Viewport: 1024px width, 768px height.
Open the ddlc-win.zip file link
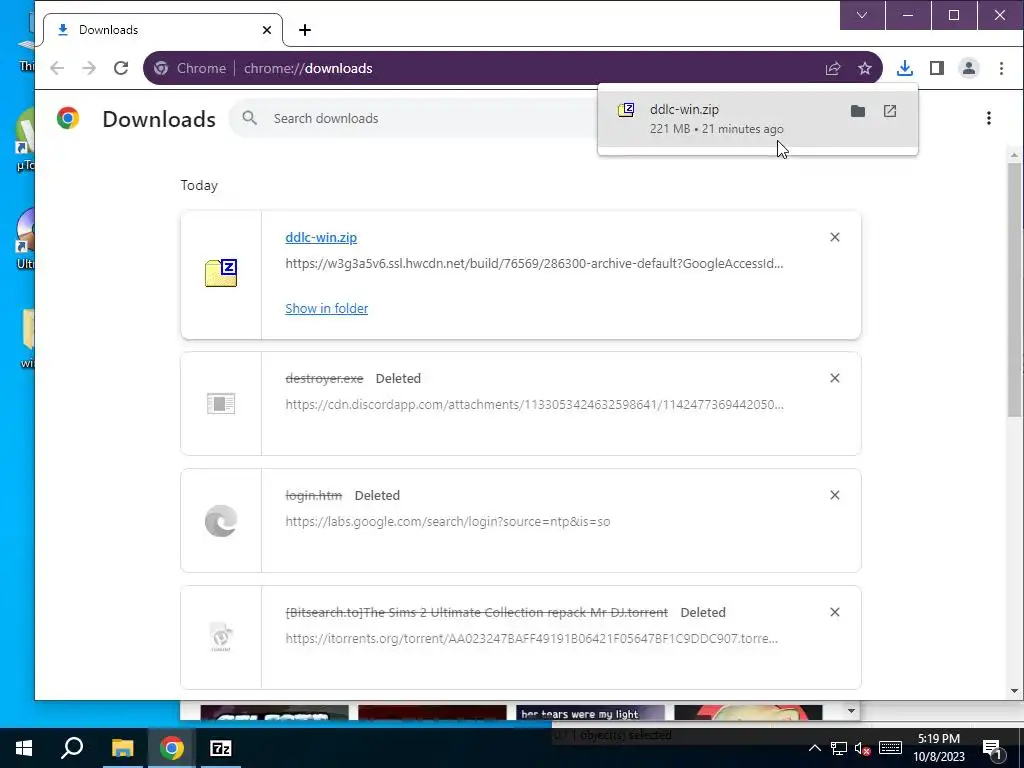(321, 238)
